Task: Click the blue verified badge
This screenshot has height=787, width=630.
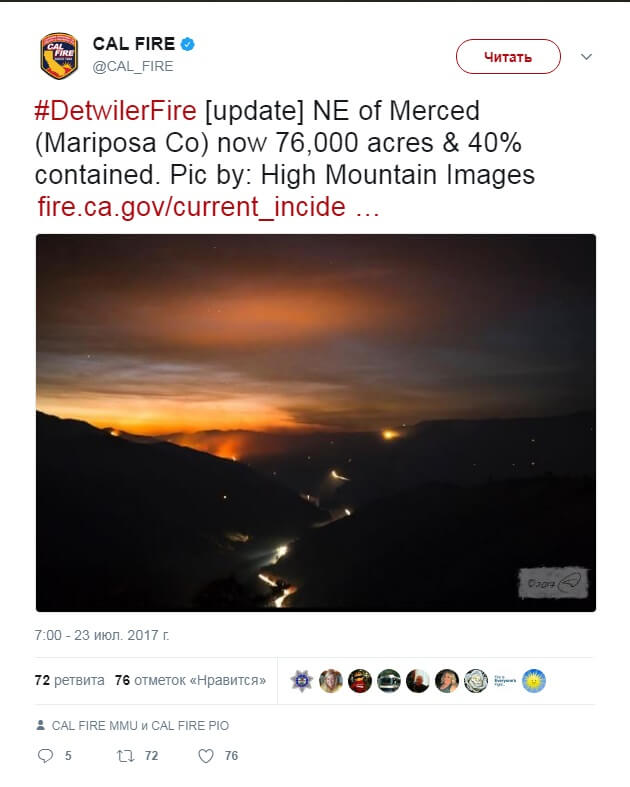Action: (x=187, y=44)
